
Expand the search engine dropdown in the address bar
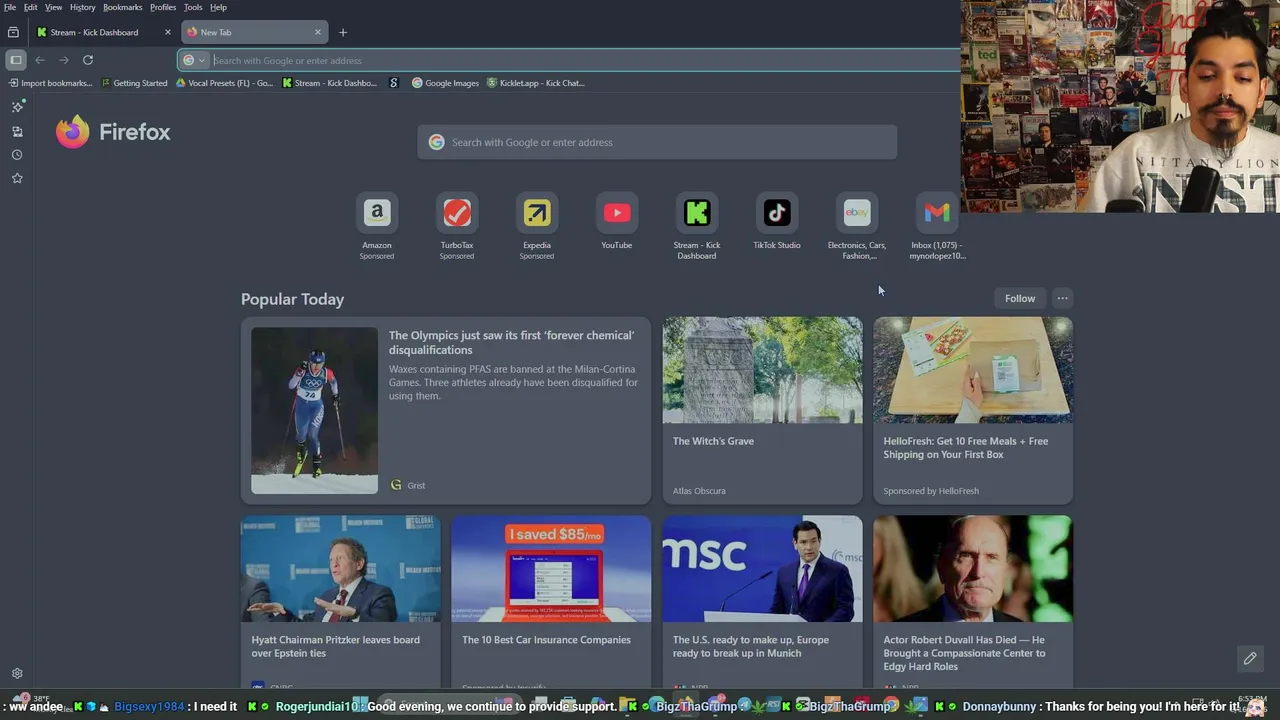pos(194,60)
